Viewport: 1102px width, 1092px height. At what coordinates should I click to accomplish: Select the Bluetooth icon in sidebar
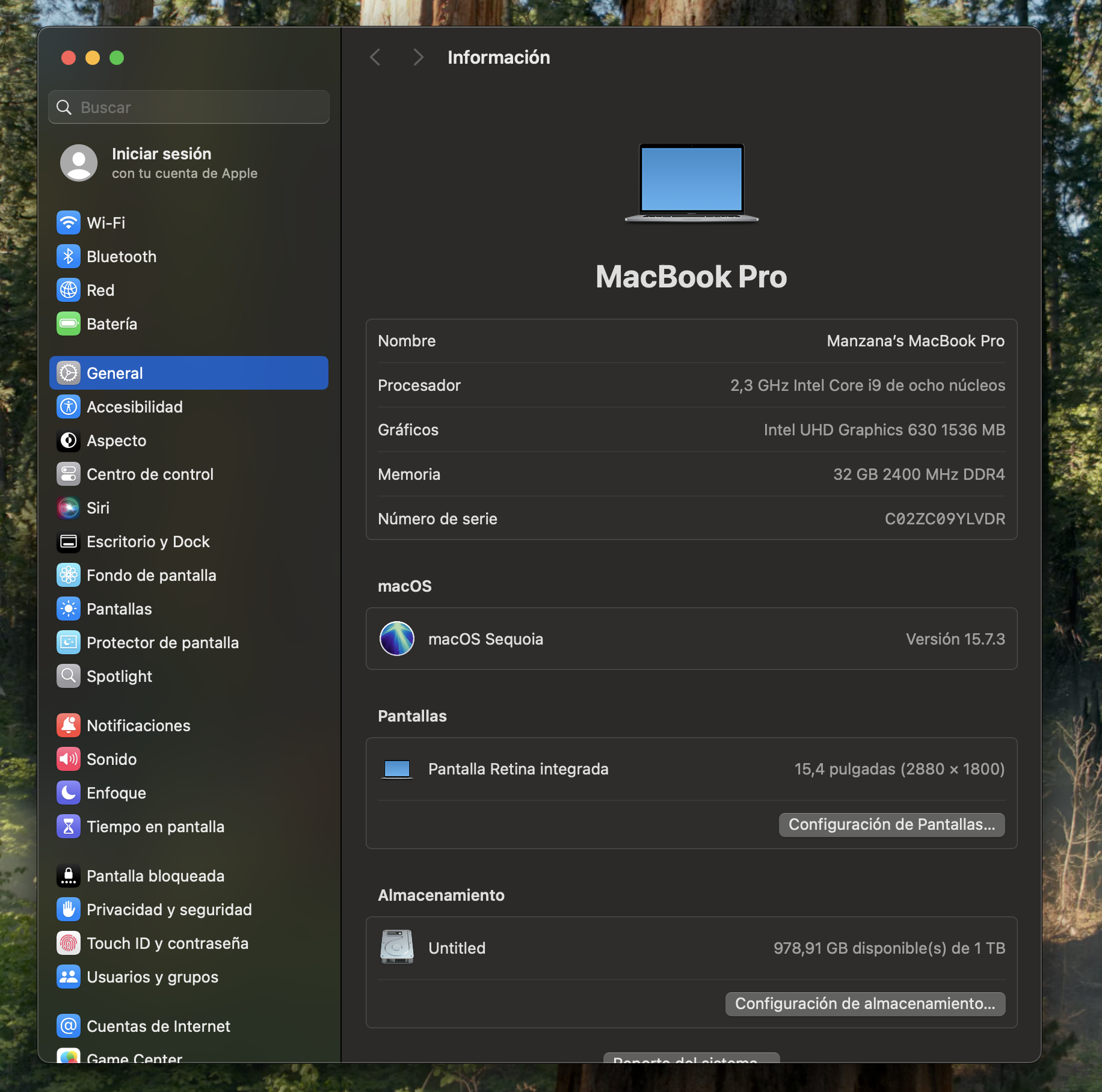tap(69, 257)
